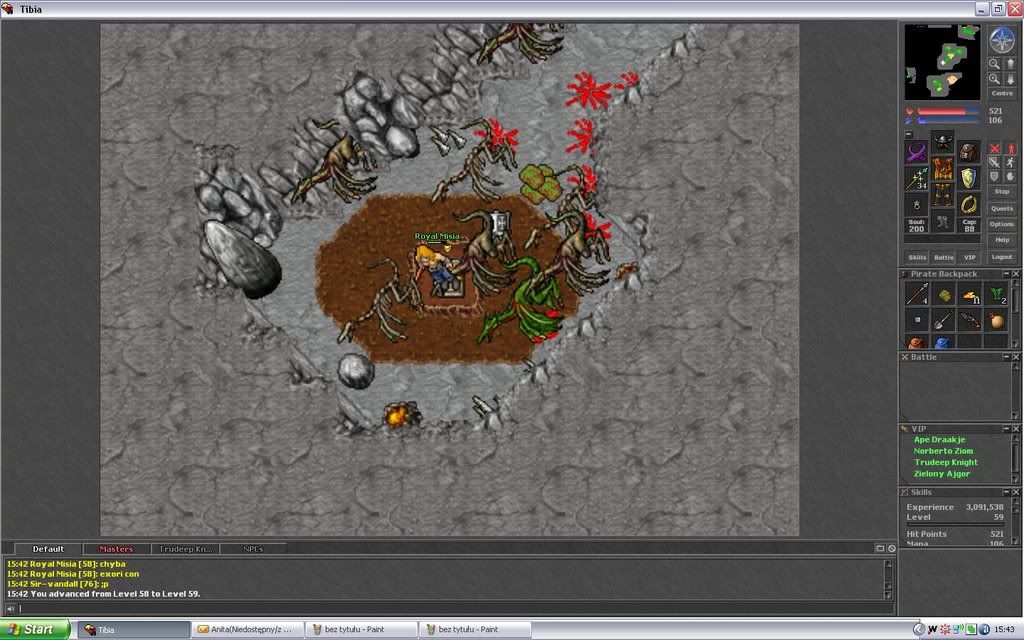Switch to first 'bez tytułu - Paint' taskbar window
The image size is (1024, 640).
(x=360, y=630)
